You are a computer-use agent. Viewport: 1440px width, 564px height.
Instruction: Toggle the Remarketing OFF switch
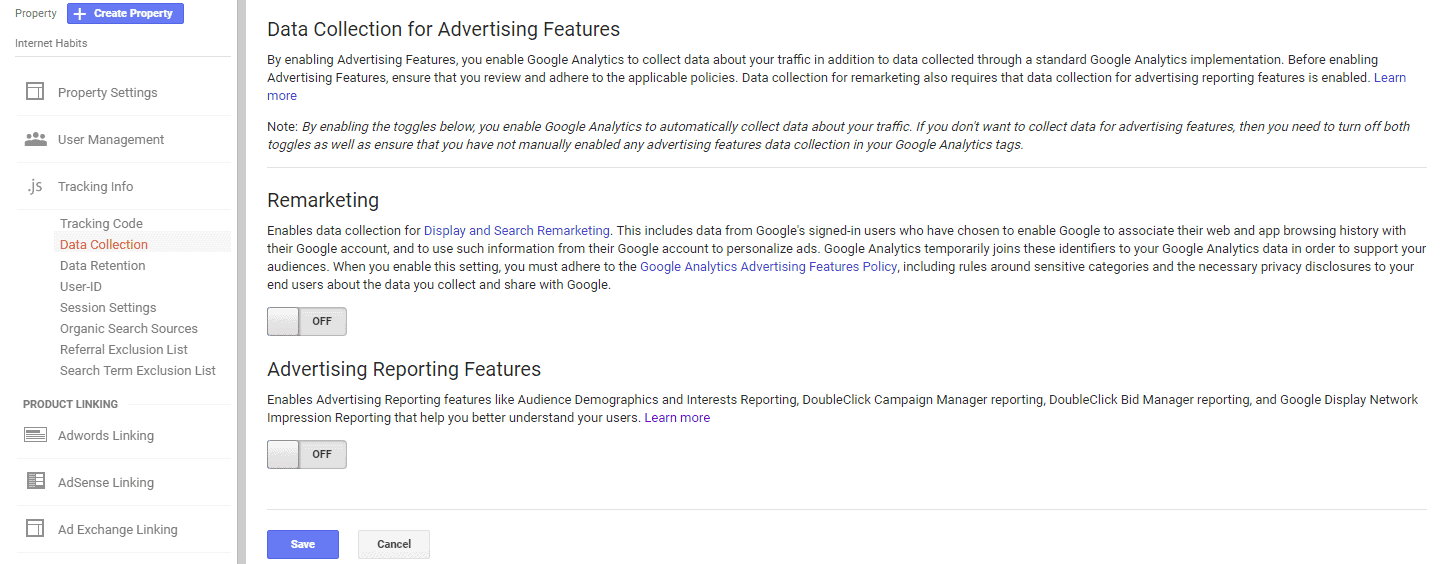tap(307, 322)
